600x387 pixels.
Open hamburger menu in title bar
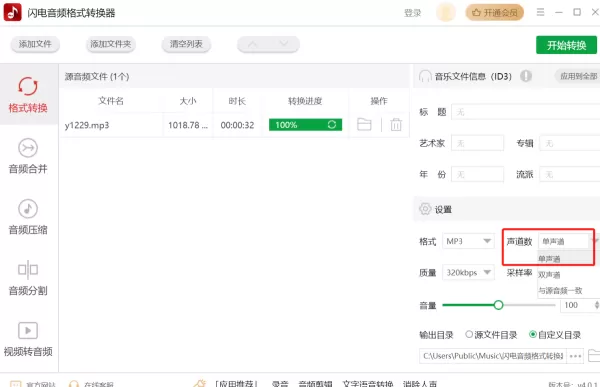pyautogui.click(x=540, y=12)
